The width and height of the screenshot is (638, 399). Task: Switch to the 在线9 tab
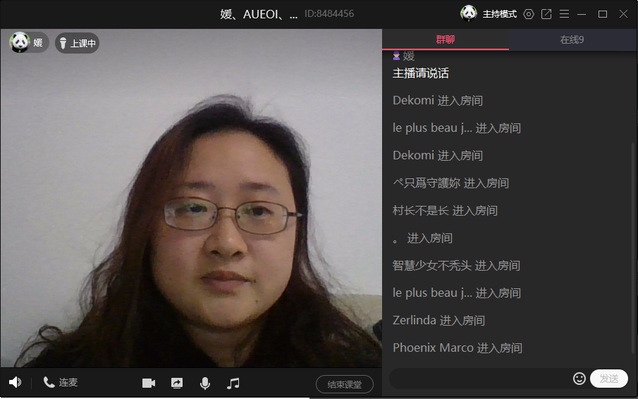(572, 40)
